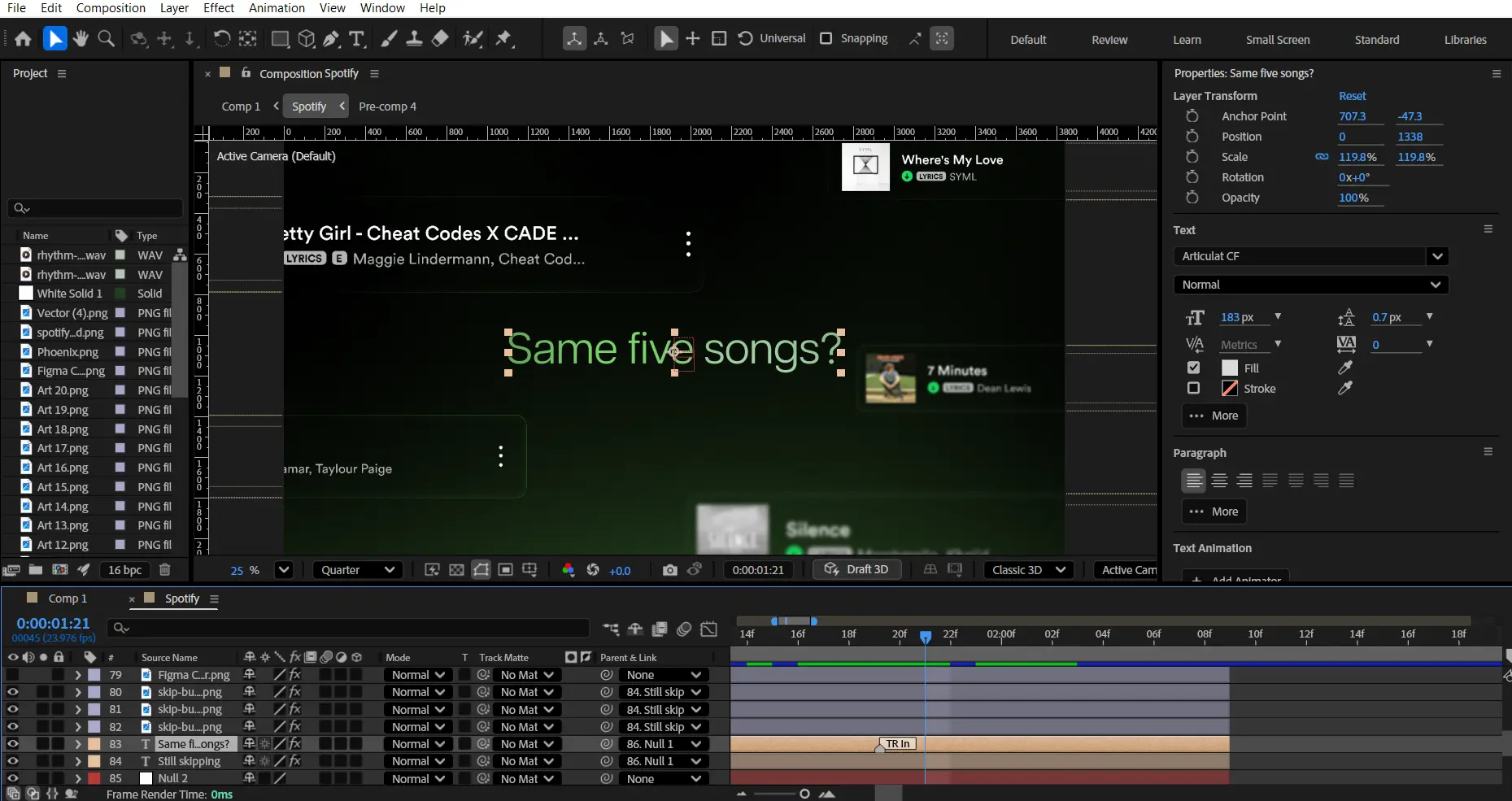This screenshot has width=1512, height=801.
Task: Take a snapshot with camera icon
Action: click(x=669, y=570)
